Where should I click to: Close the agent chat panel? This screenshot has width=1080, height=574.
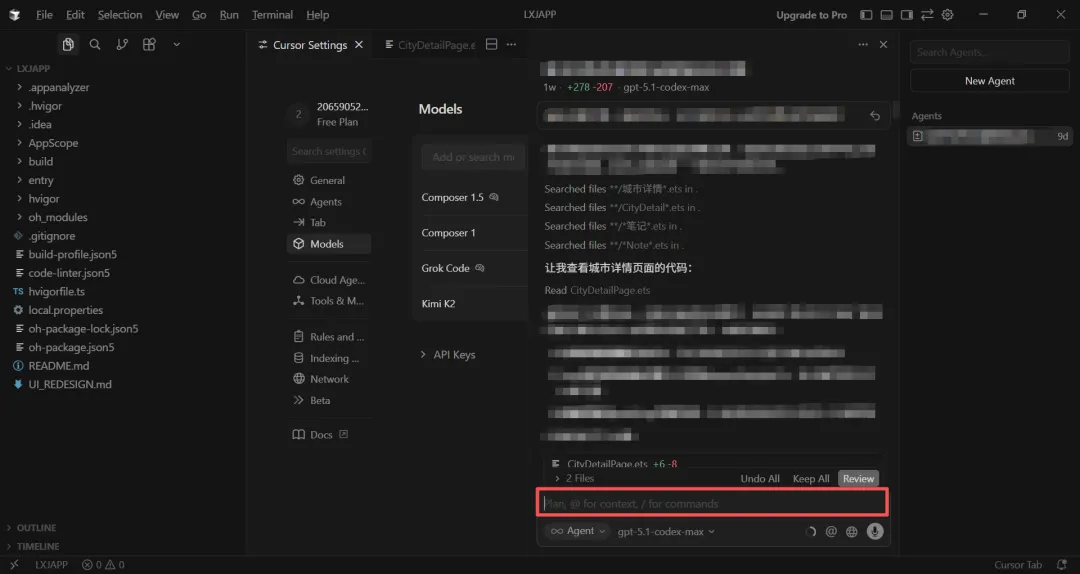tap(883, 44)
